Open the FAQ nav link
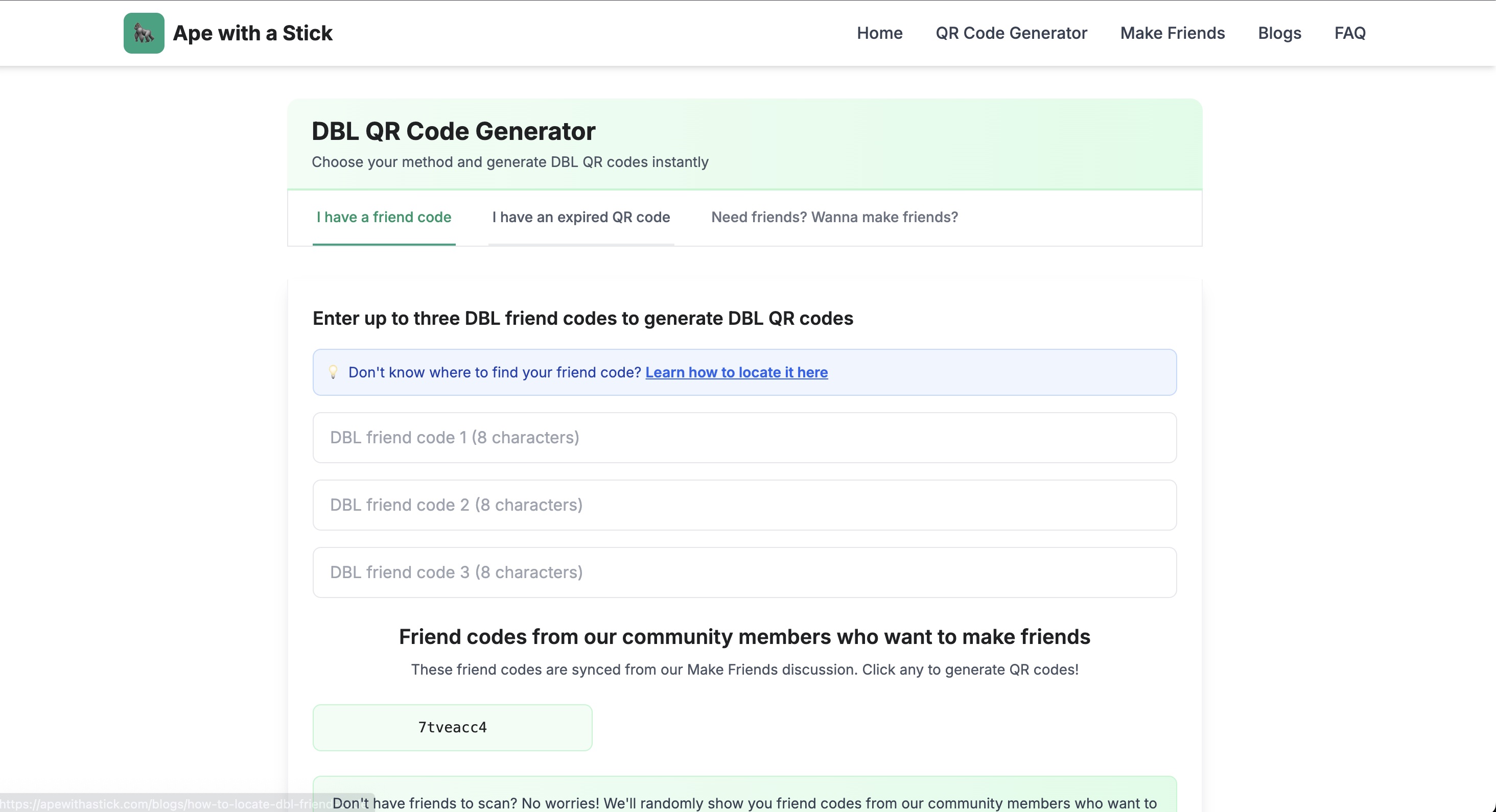1496x812 pixels. click(1350, 33)
